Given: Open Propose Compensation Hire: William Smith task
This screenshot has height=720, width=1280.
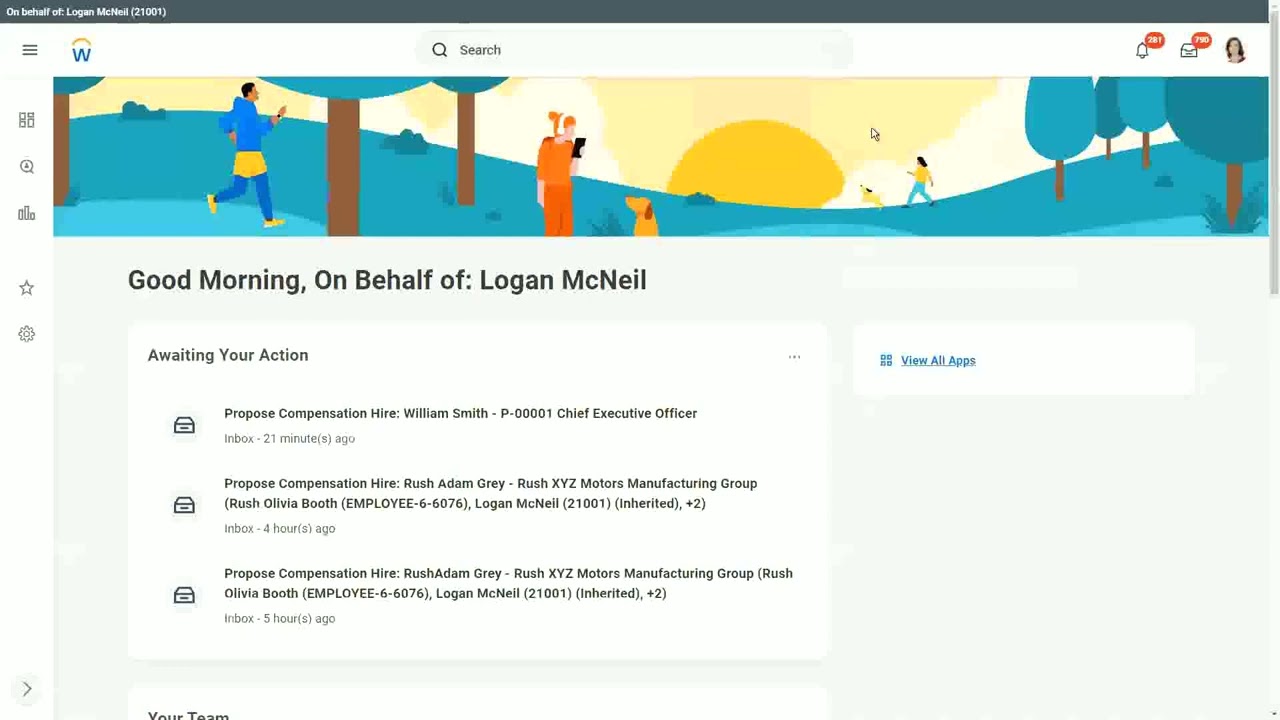Looking at the screenshot, I should tap(460, 413).
